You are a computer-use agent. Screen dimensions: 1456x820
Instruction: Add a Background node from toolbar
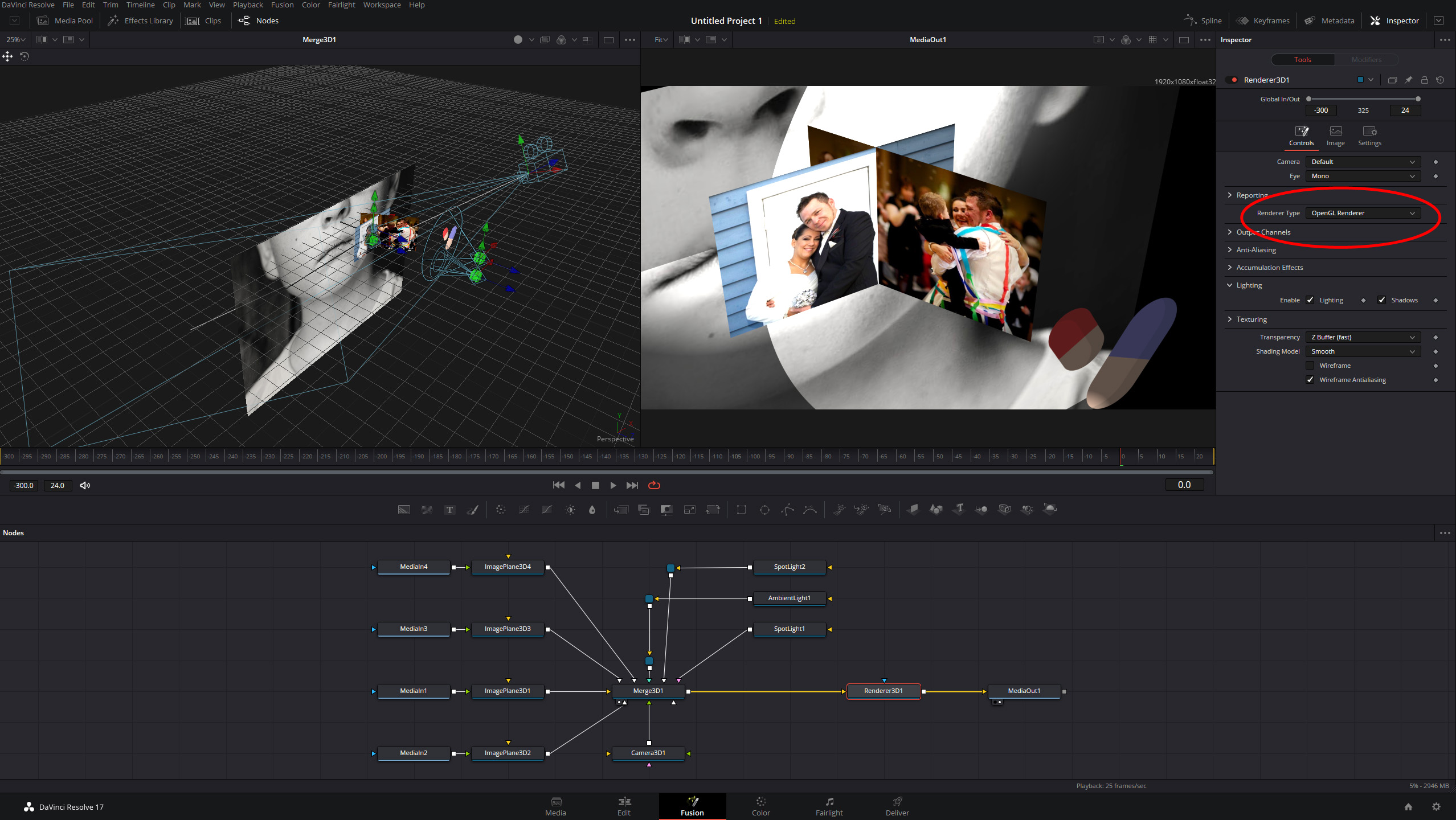point(404,510)
